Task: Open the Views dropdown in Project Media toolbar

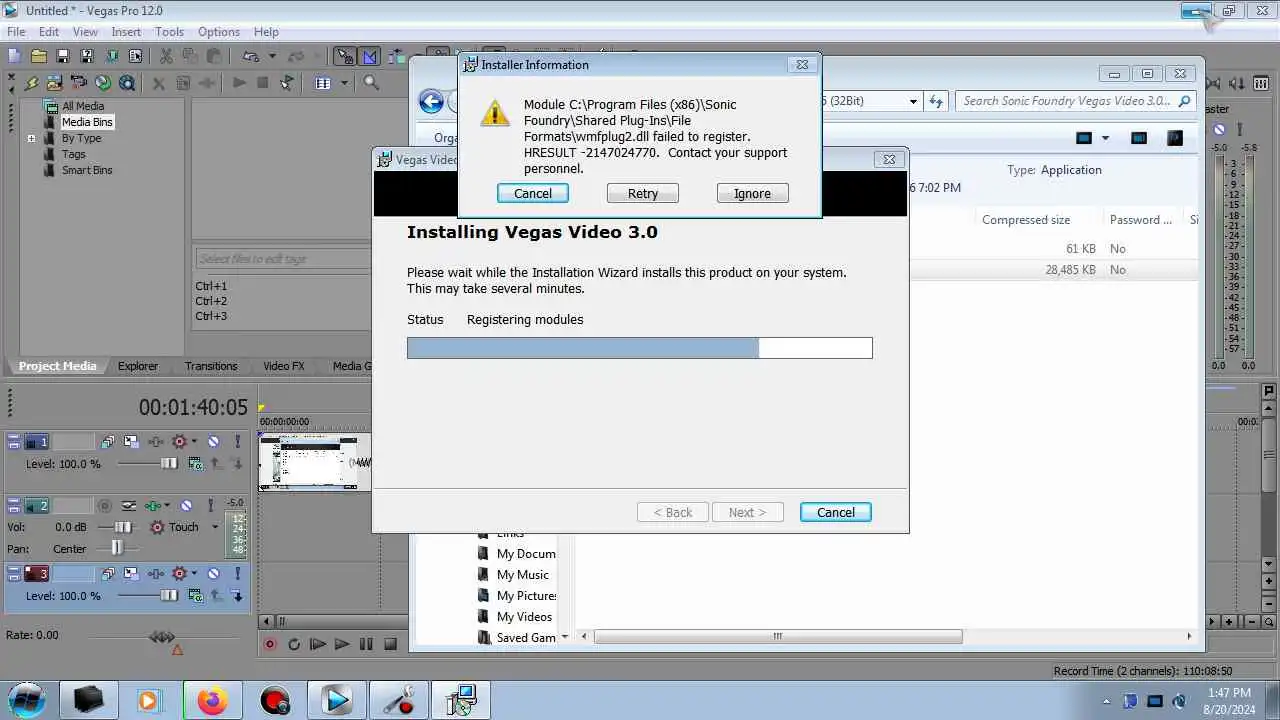Action: point(345,83)
